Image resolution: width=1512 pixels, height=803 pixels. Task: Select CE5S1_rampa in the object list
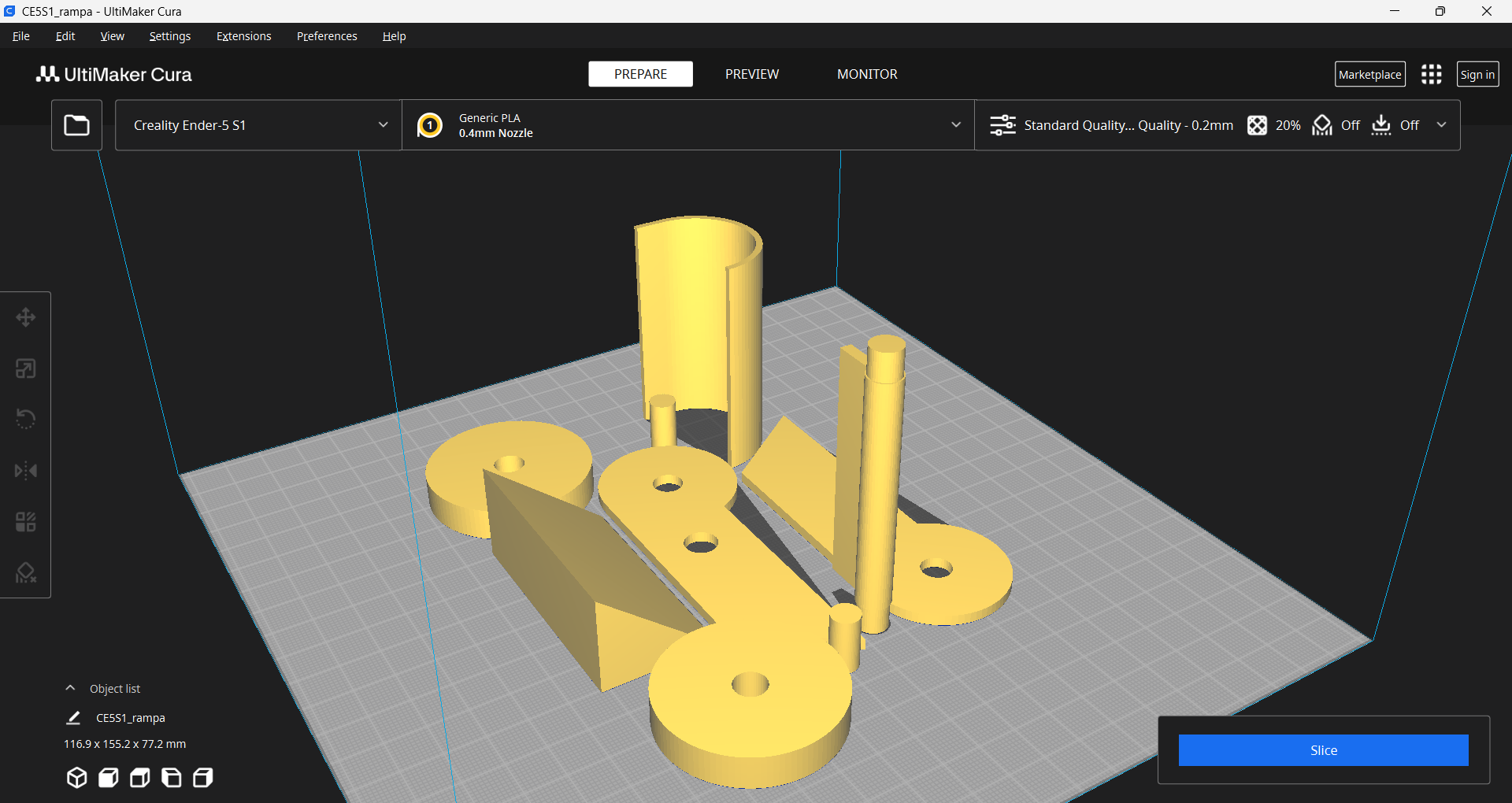130,717
